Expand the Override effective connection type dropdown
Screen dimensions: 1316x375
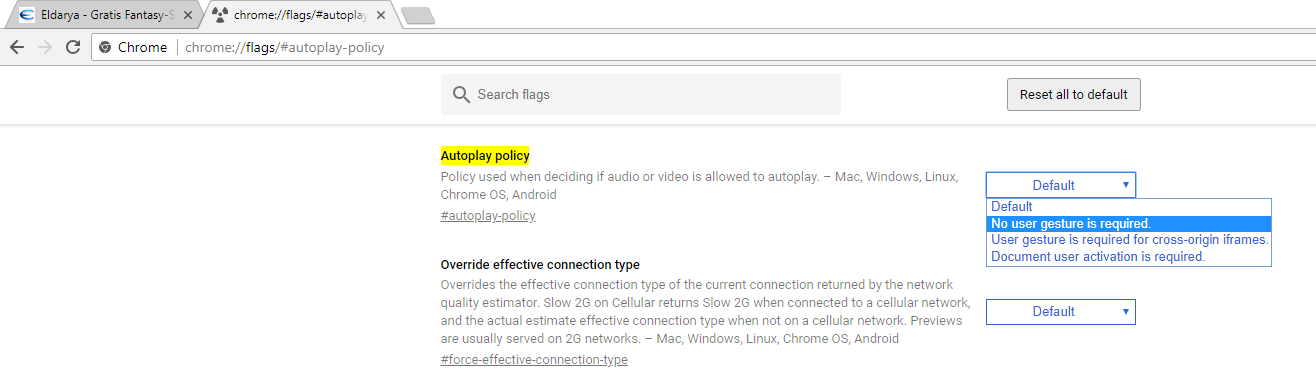(1061, 312)
